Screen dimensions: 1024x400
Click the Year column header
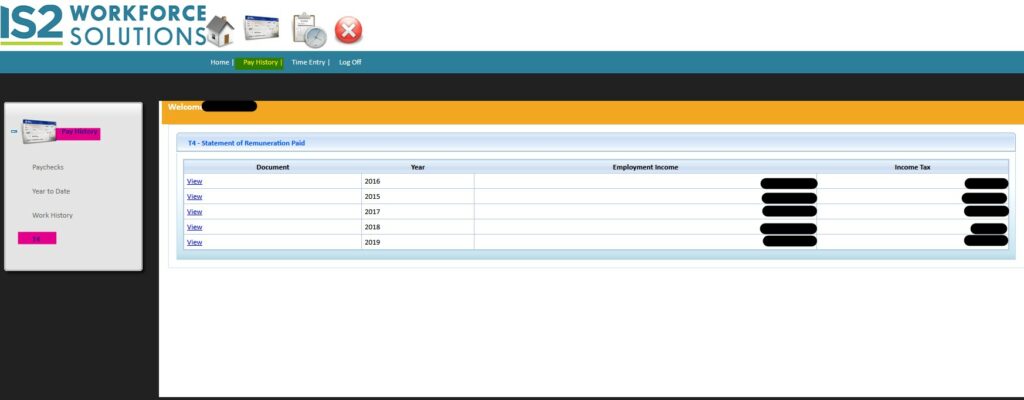click(418, 167)
